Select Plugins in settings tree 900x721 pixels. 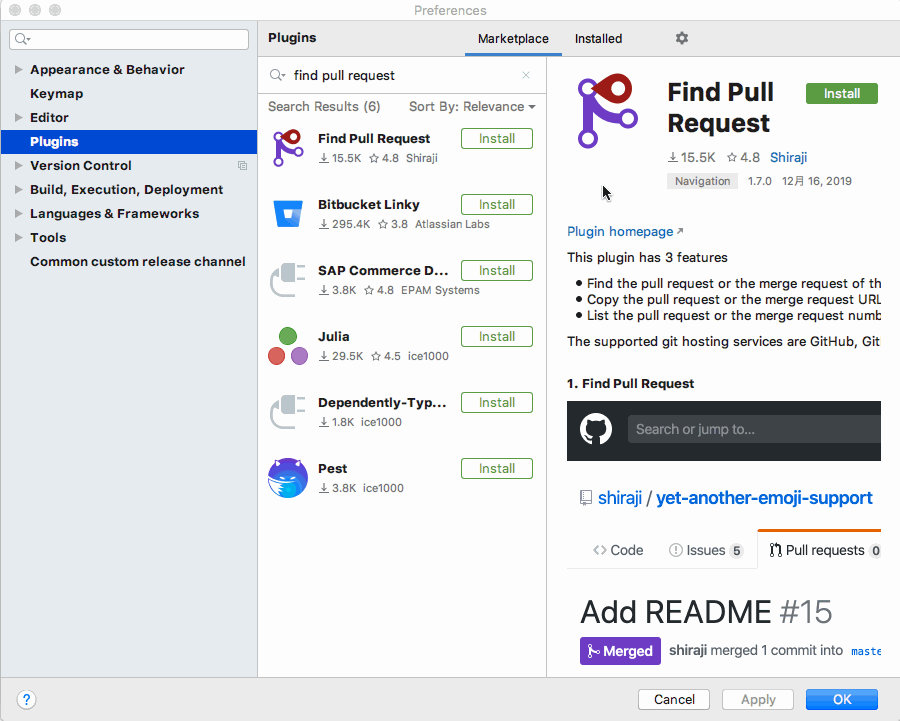[129, 142]
